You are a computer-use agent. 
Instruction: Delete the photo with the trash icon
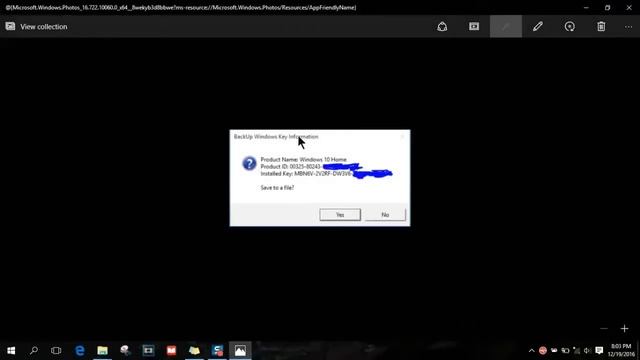pos(601,27)
